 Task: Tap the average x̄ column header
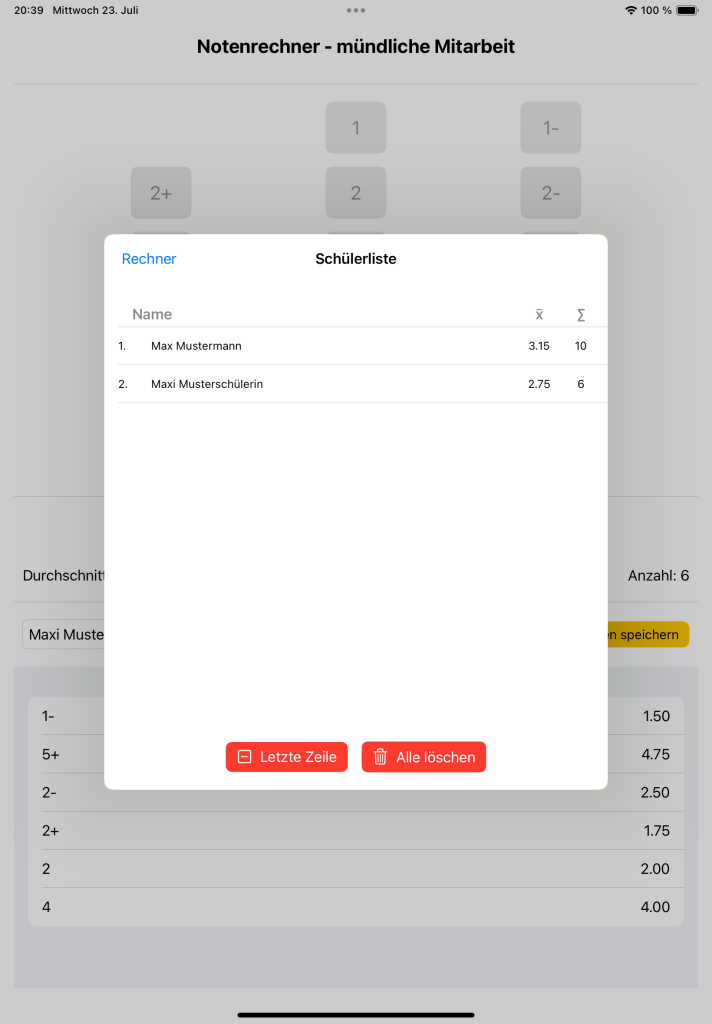pyautogui.click(x=539, y=315)
